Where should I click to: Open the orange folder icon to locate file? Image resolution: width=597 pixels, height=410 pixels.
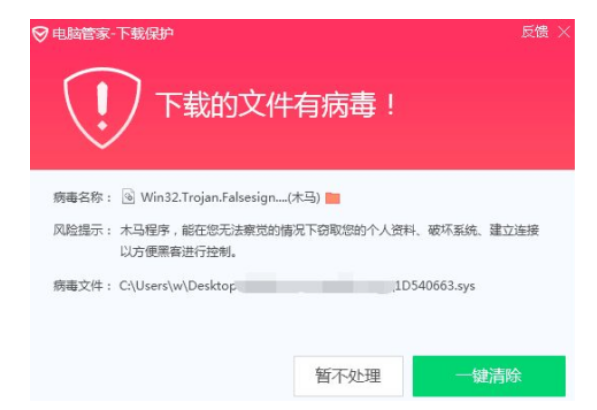point(333,198)
